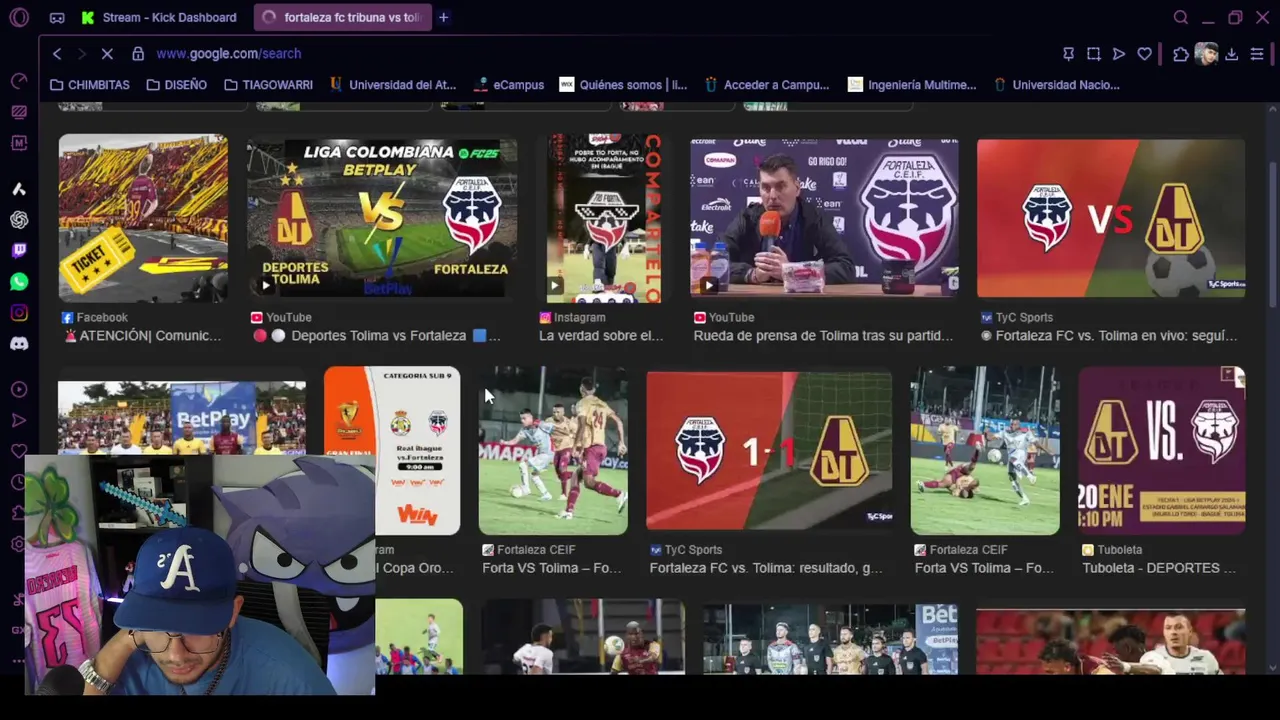The width and height of the screenshot is (1280, 720).
Task: Open the CHIMBITAS bookmarks folder
Action: tap(90, 85)
